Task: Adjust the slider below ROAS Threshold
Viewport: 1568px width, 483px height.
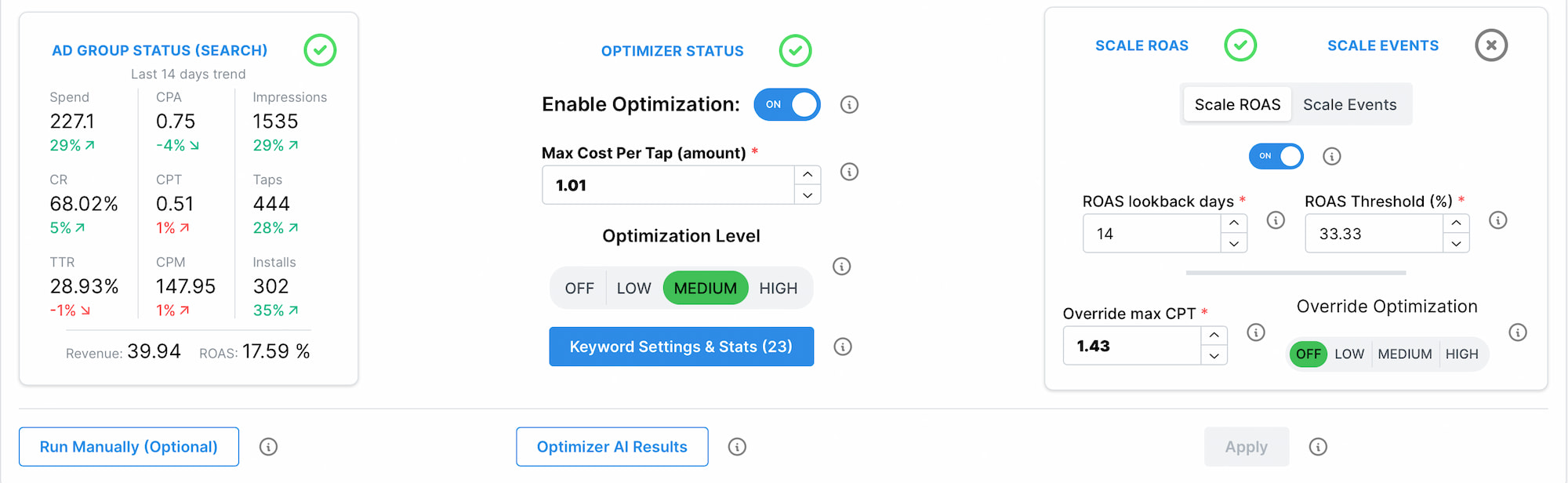Action: 1295,272
